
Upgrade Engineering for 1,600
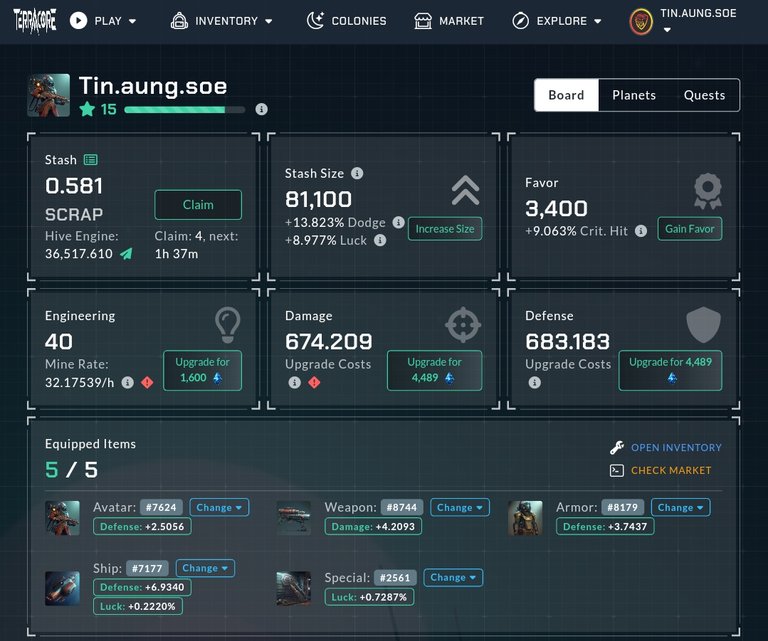pos(202,370)
